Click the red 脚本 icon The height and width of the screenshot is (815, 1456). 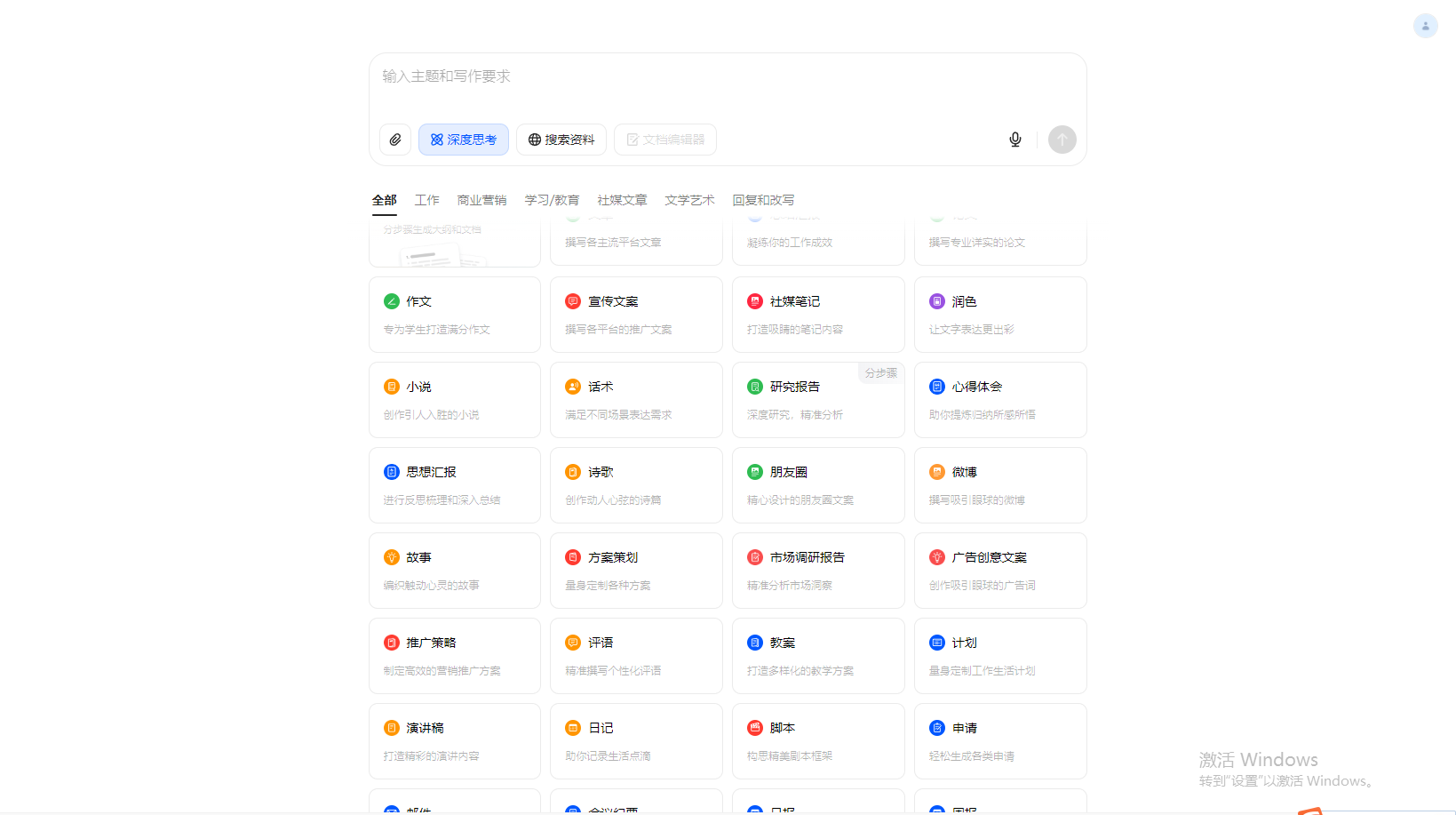coord(755,728)
